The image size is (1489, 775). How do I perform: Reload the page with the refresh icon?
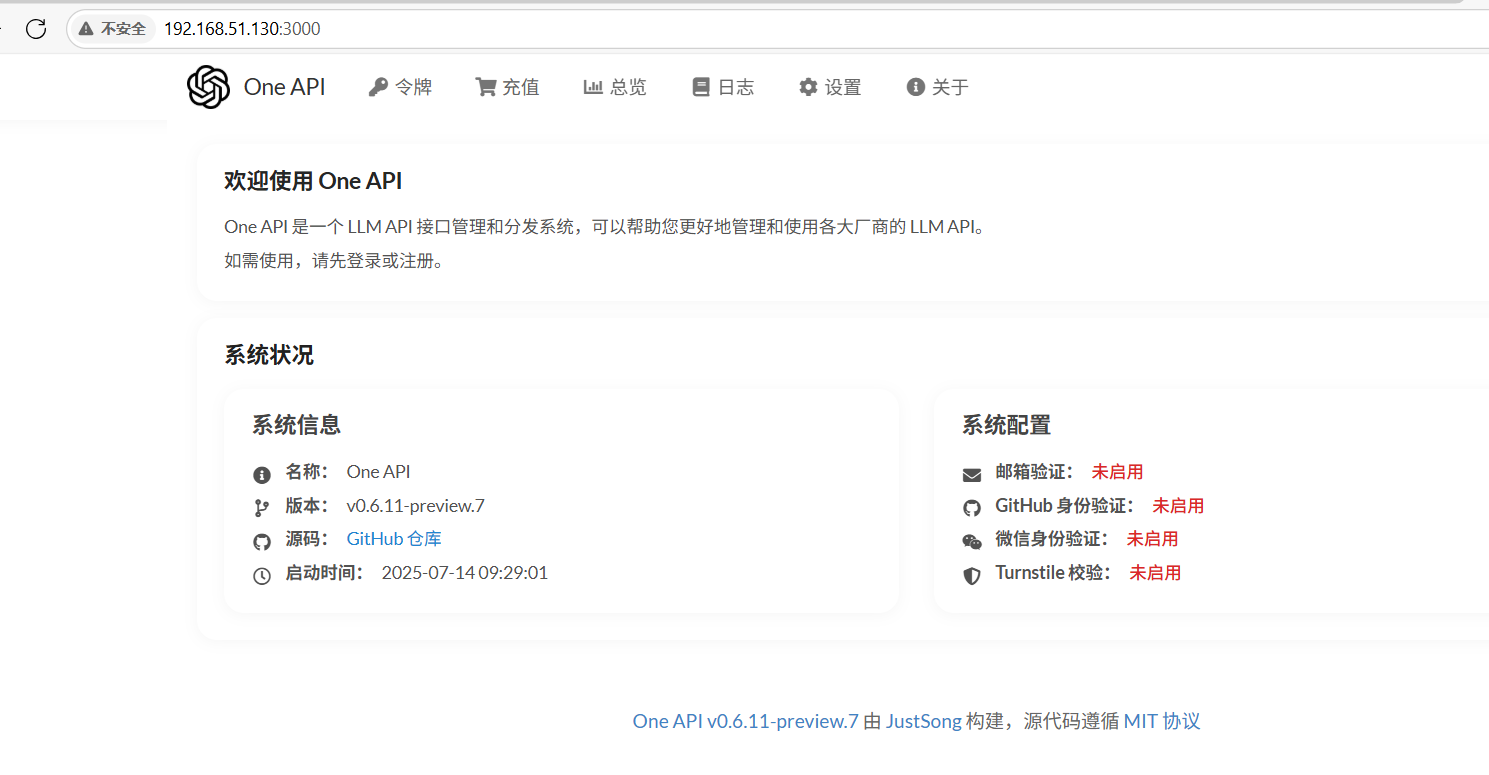coord(36,29)
